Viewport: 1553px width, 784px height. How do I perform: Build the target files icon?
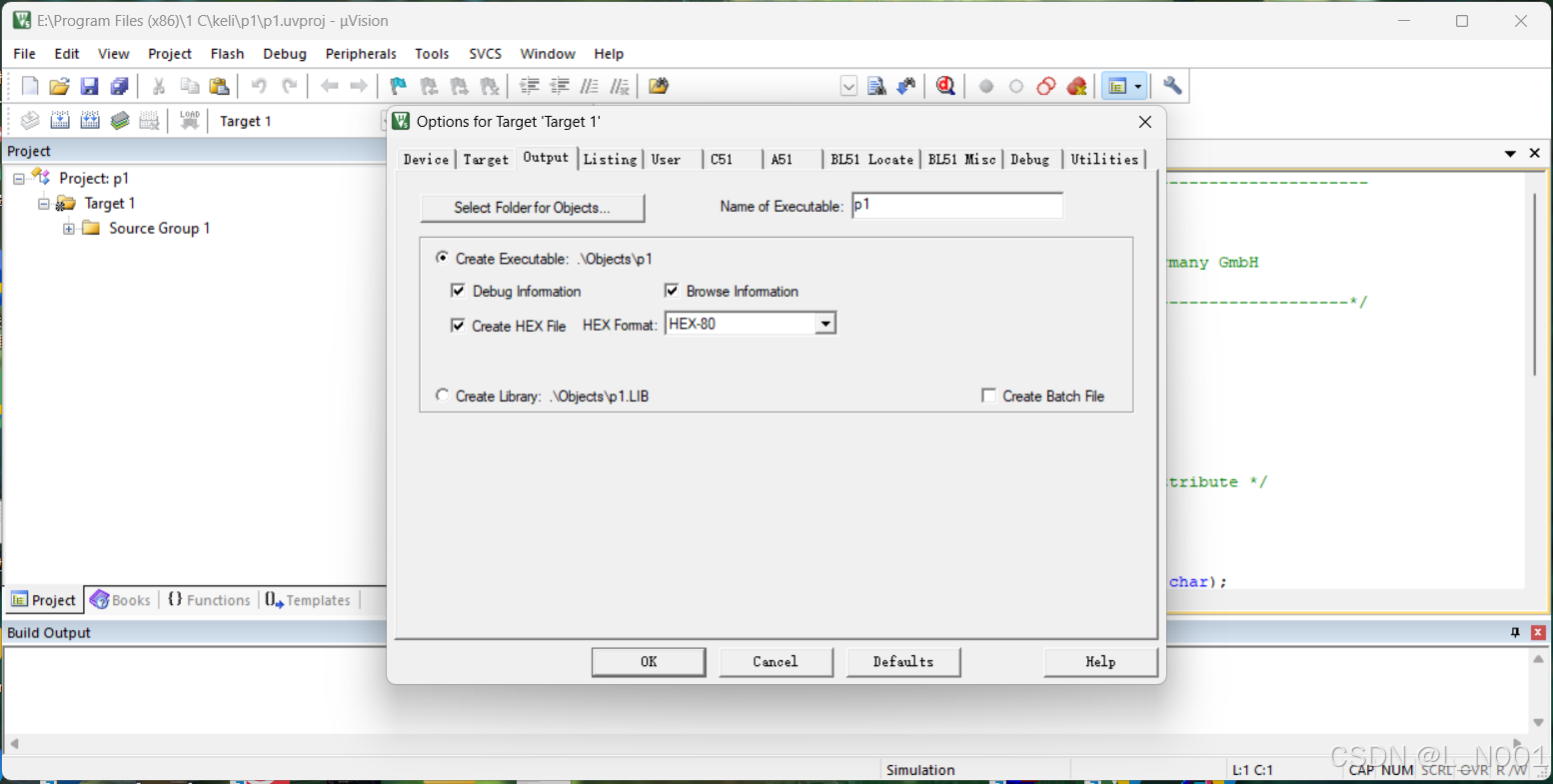click(60, 121)
